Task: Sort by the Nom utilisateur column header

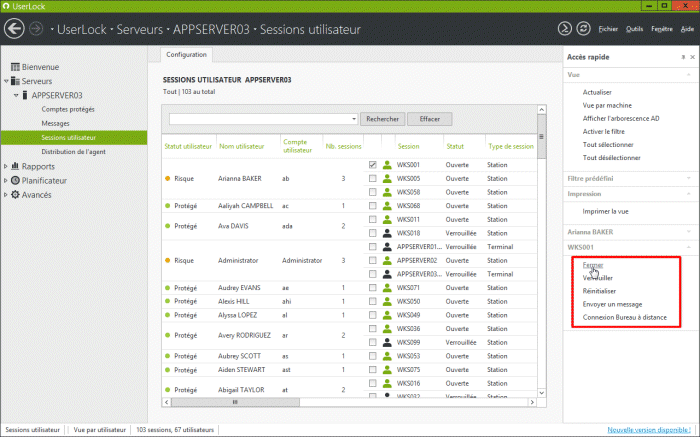Action: click(242, 146)
